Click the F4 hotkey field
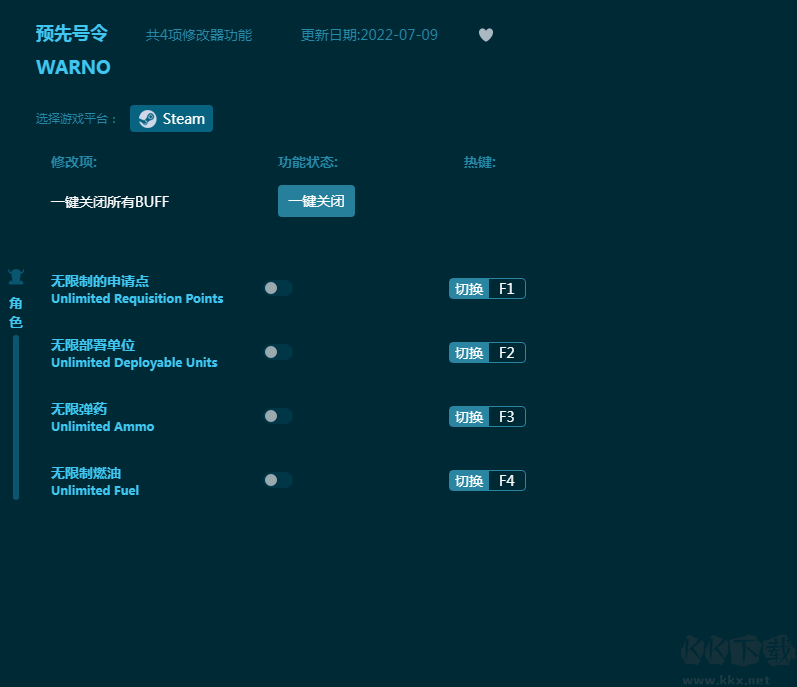This screenshot has height=687, width=797. coord(507,481)
